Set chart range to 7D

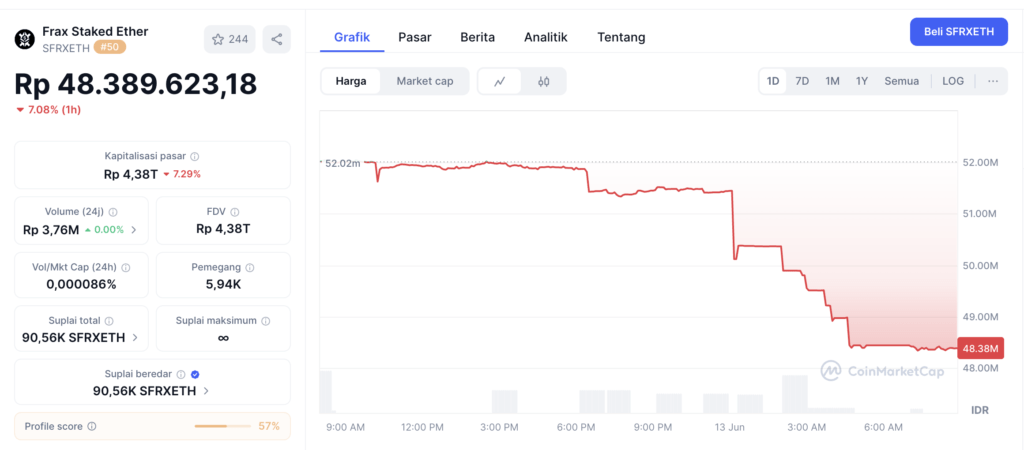point(802,81)
